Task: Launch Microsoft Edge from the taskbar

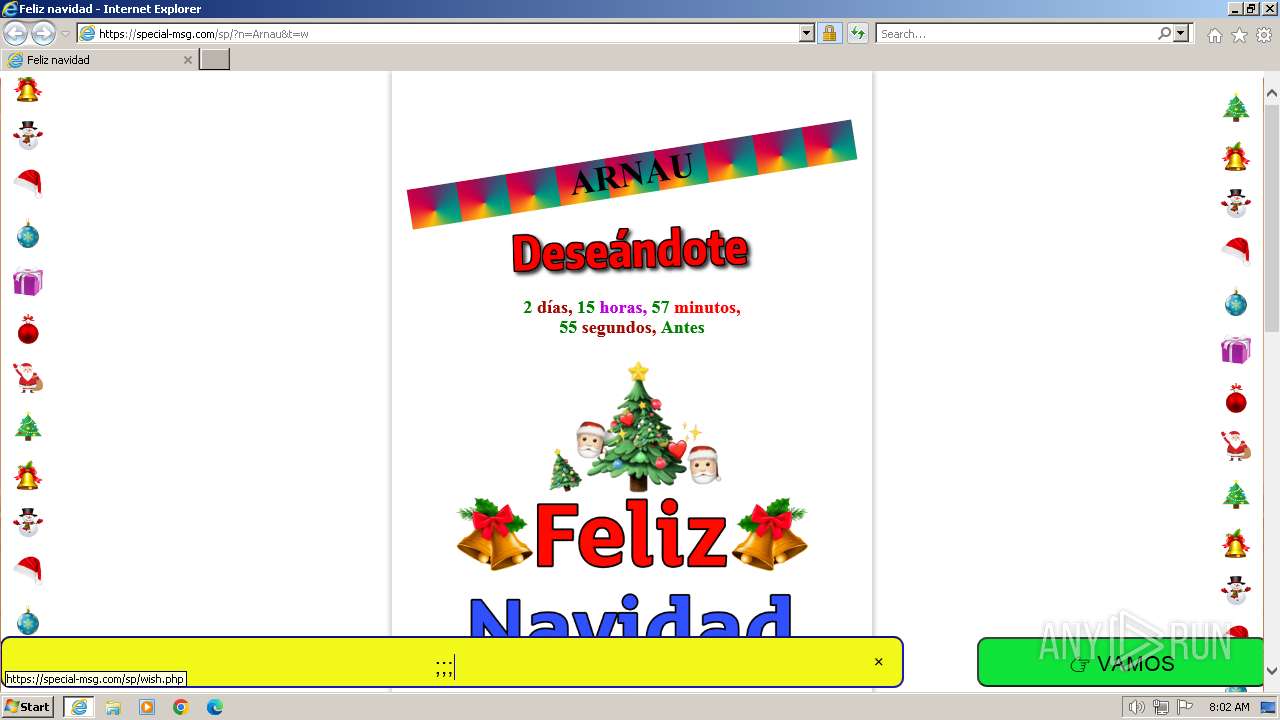Action: tap(215, 707)
